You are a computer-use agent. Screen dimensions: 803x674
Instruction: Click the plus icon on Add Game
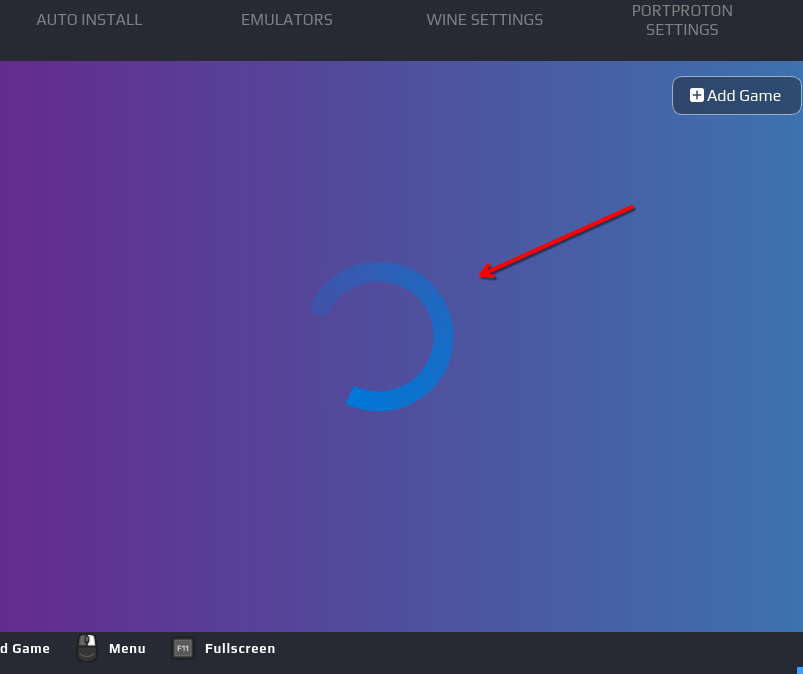[x=697, y=96]
